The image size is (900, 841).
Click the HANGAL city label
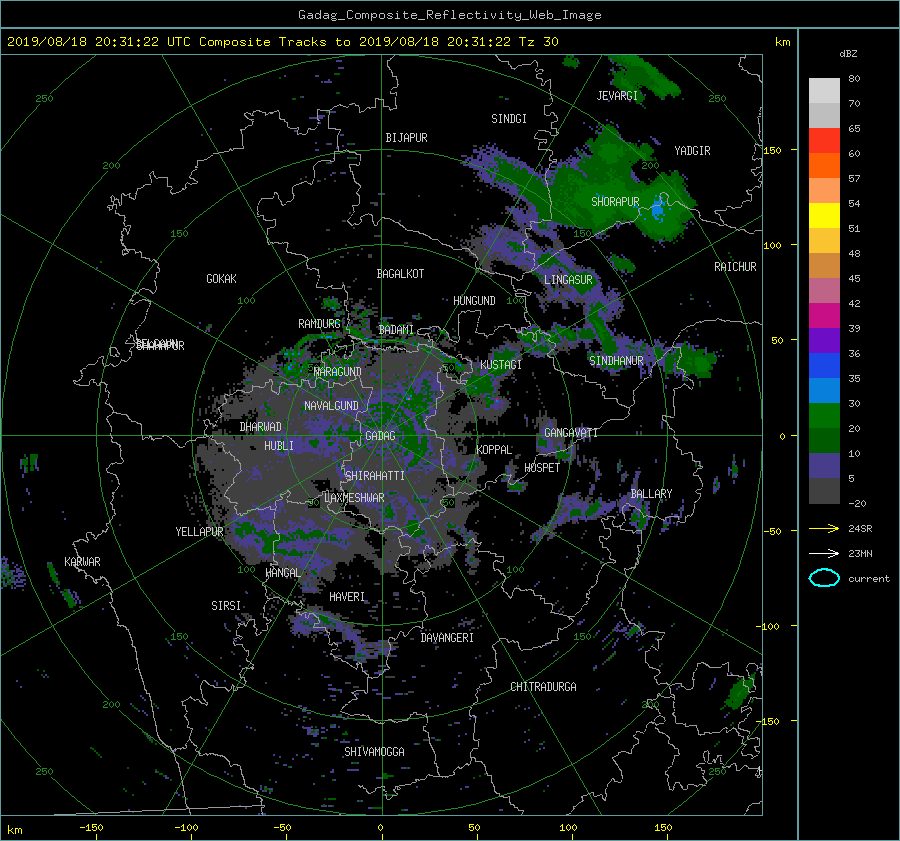point(283,573)
